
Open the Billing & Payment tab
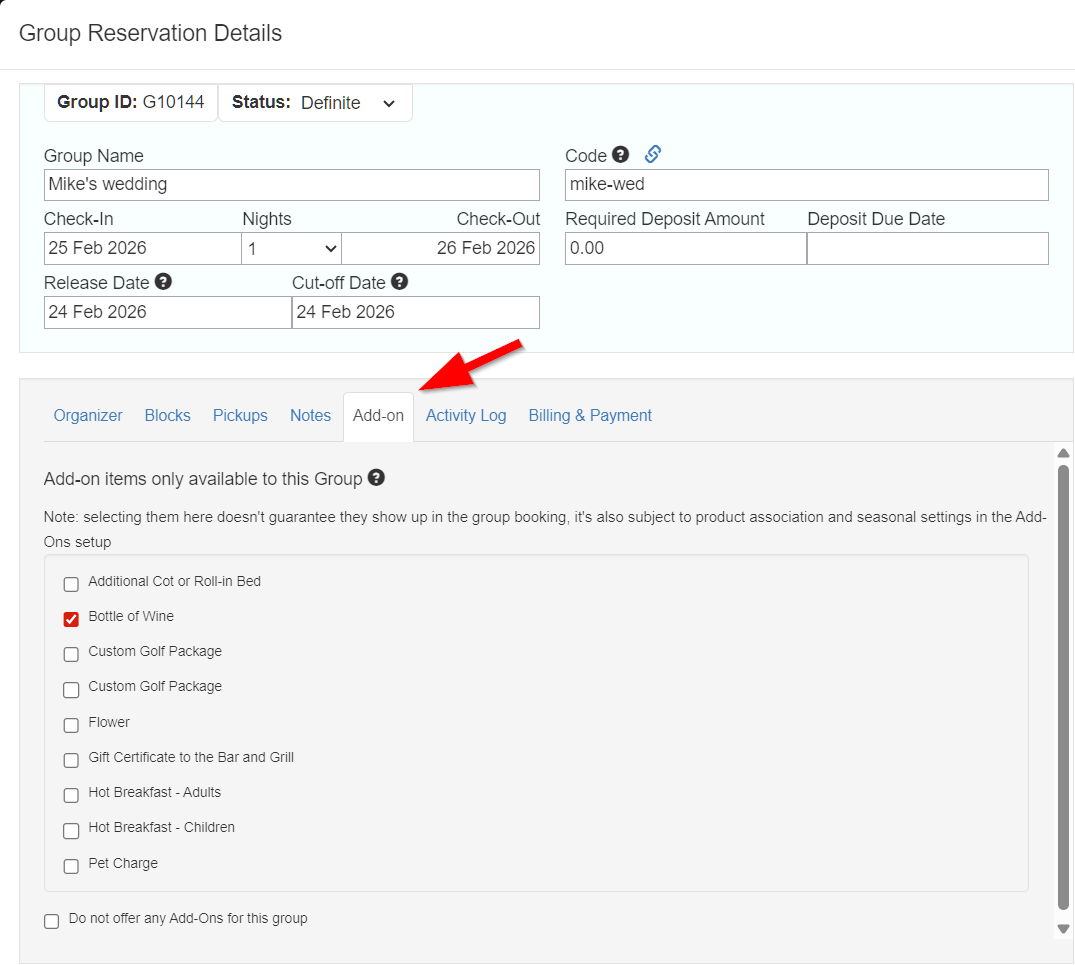click(590, 416)
